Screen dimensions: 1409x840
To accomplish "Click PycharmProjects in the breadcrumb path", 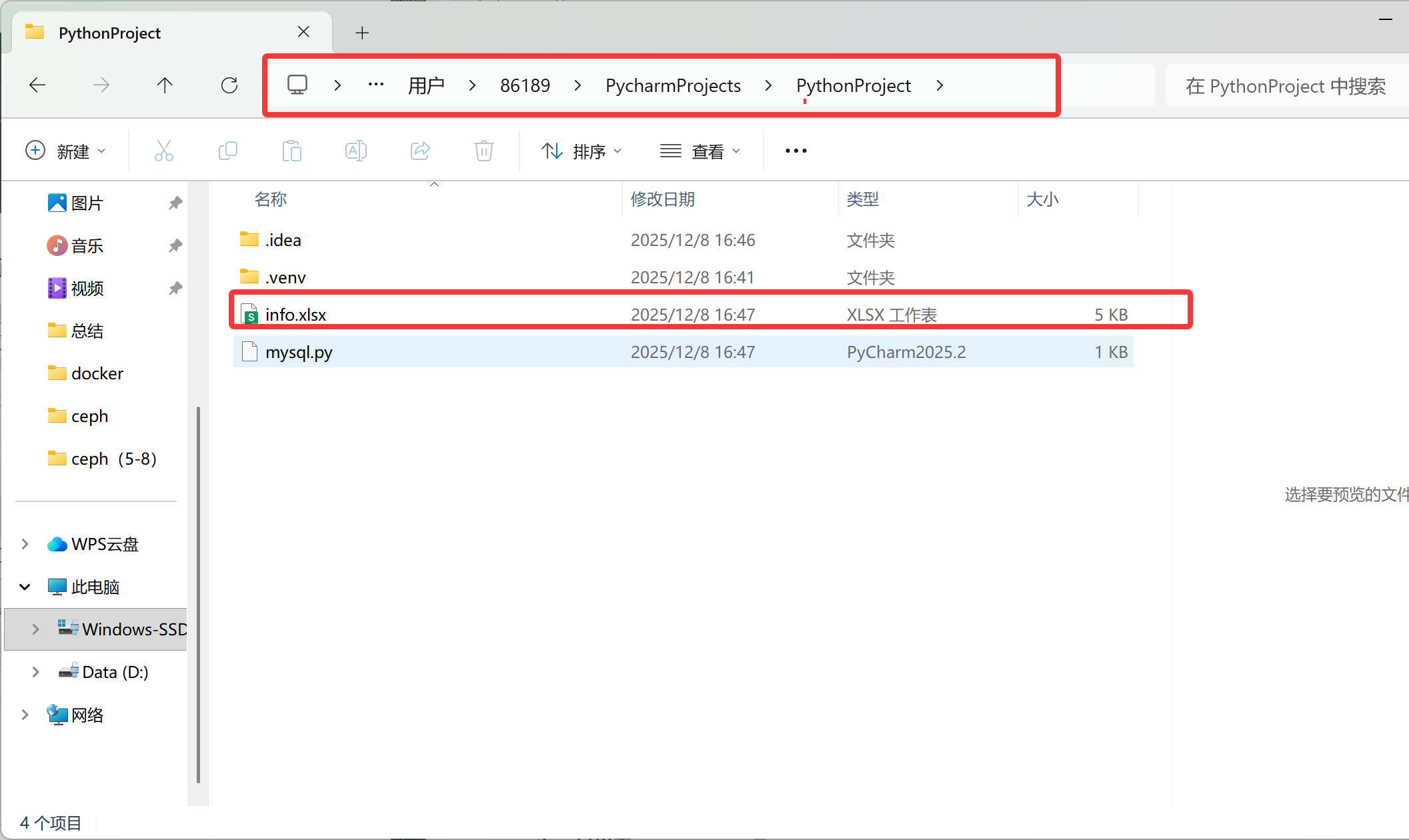I will tap(673, 85).
